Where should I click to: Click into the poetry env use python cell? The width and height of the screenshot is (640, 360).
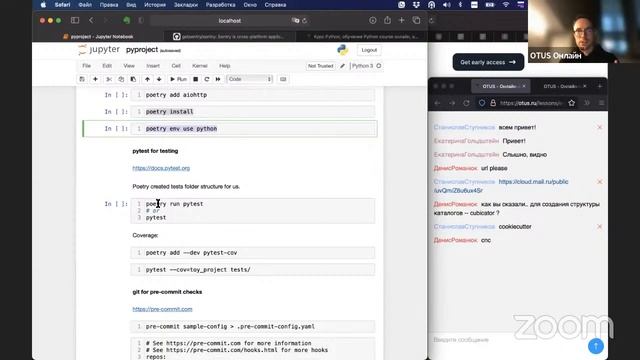click(253, 129)
